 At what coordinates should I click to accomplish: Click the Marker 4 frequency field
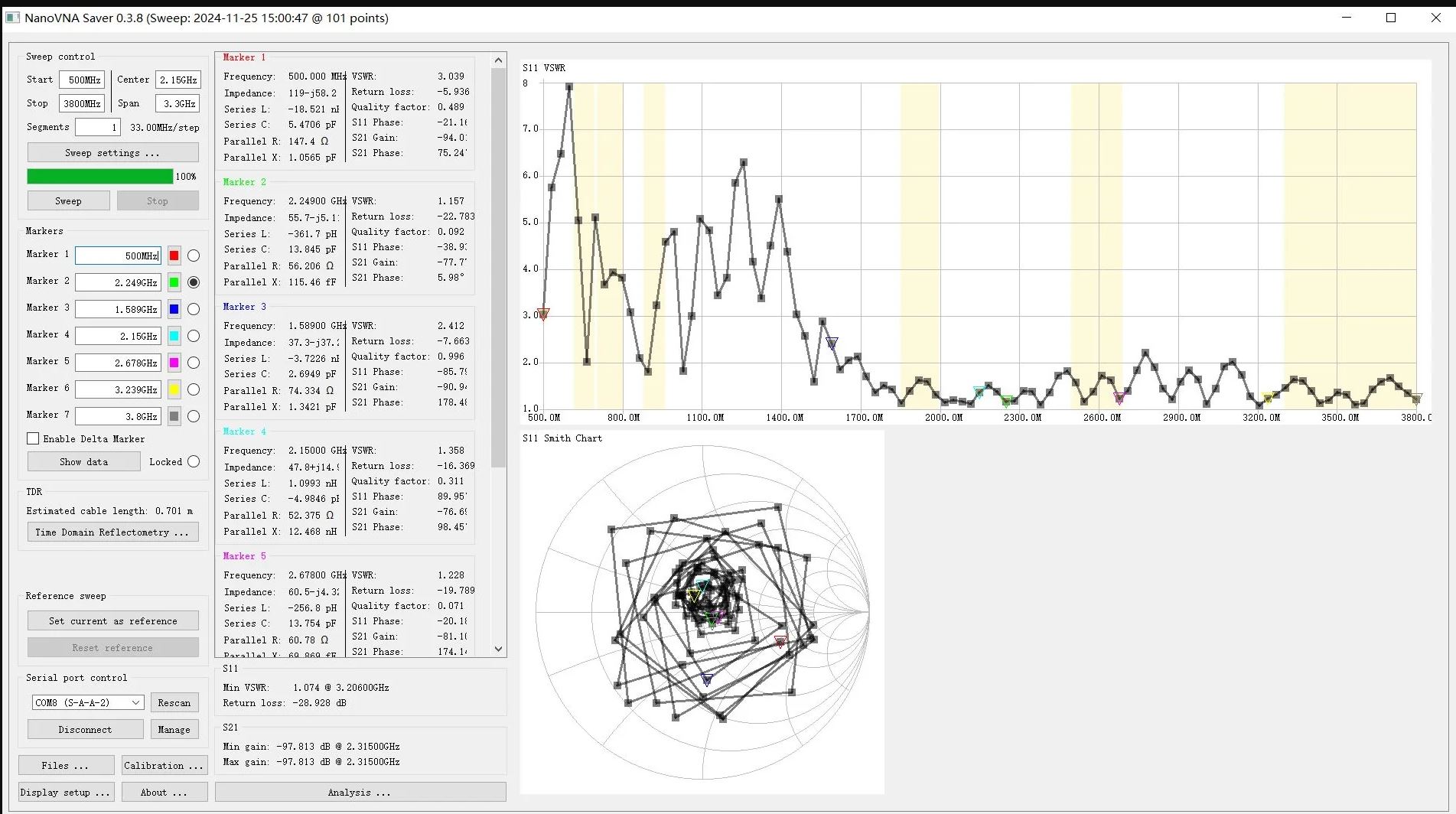click(x=119, y=336)
